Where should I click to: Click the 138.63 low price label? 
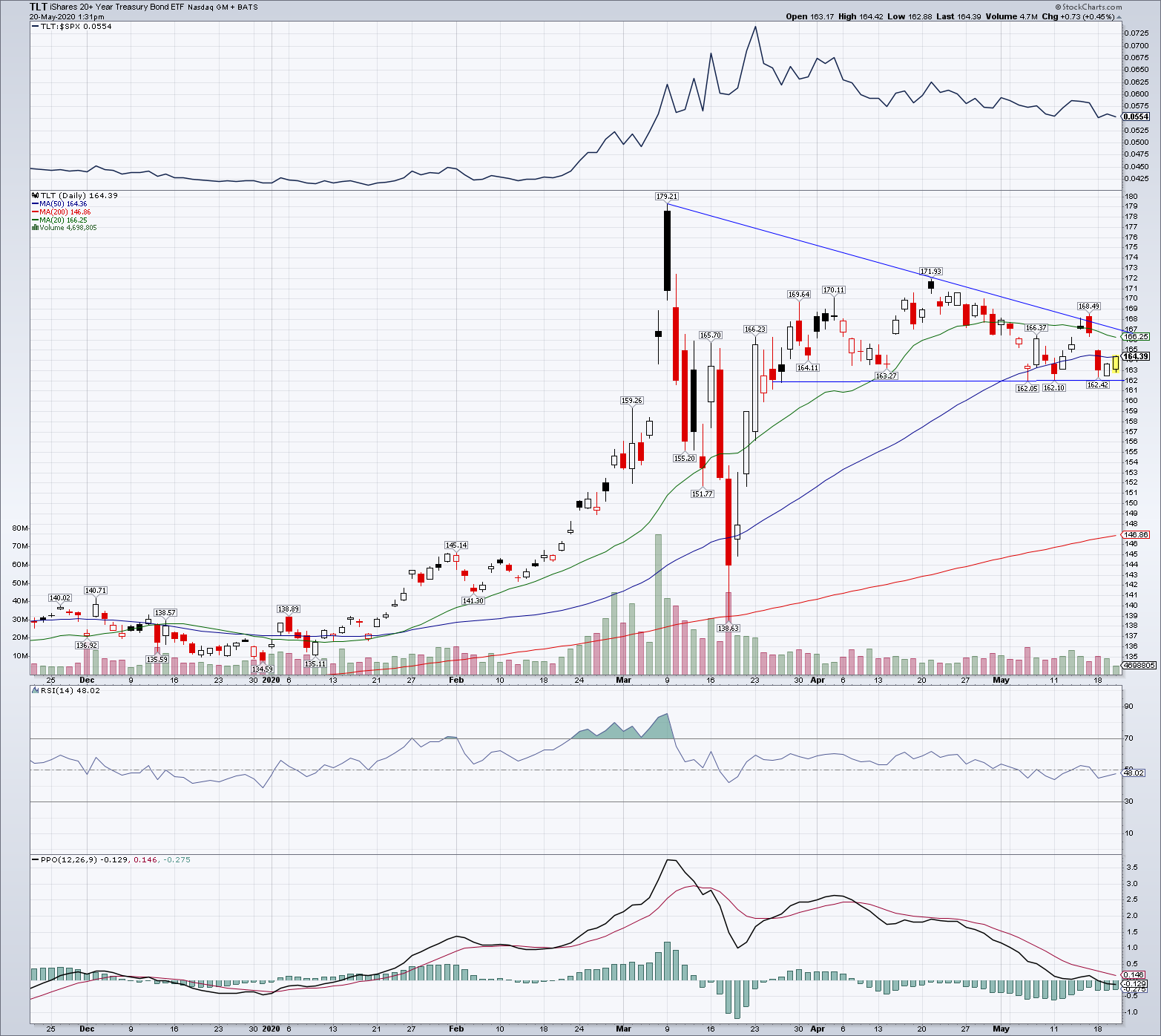pos(728,629)
